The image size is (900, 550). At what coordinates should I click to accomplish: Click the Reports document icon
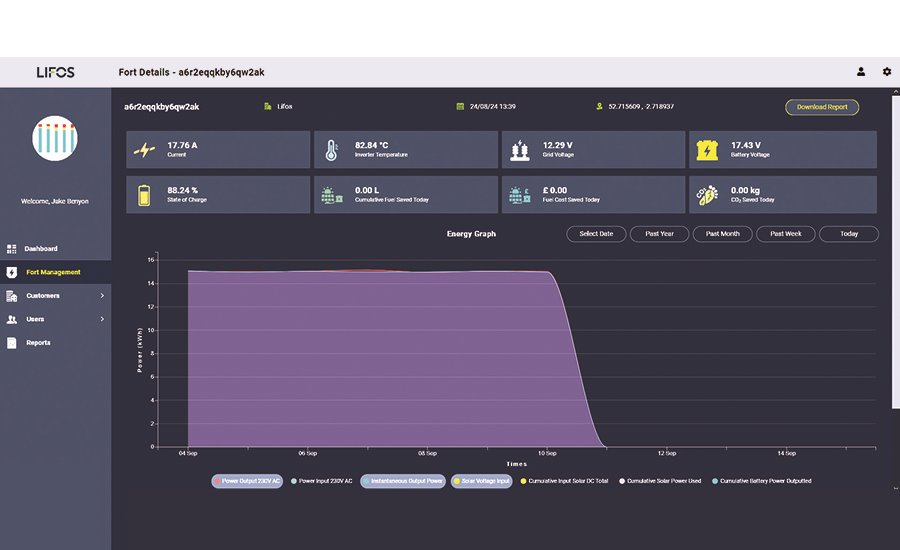tap(11, 343)
